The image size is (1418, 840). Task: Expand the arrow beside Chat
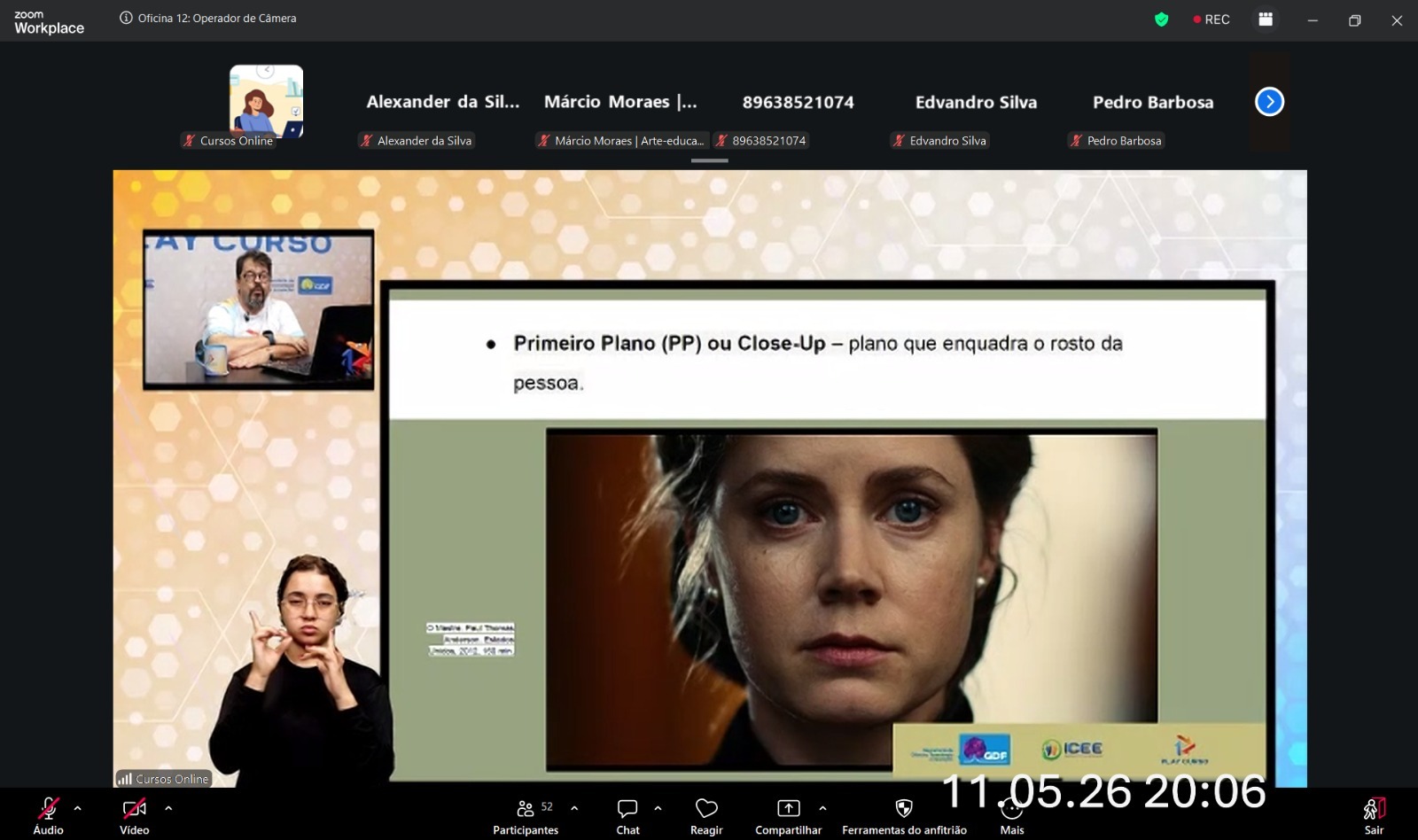(658, 808)
